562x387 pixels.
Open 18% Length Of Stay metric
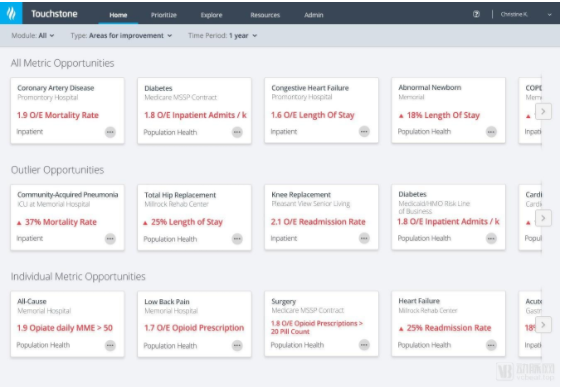[439, 115]
